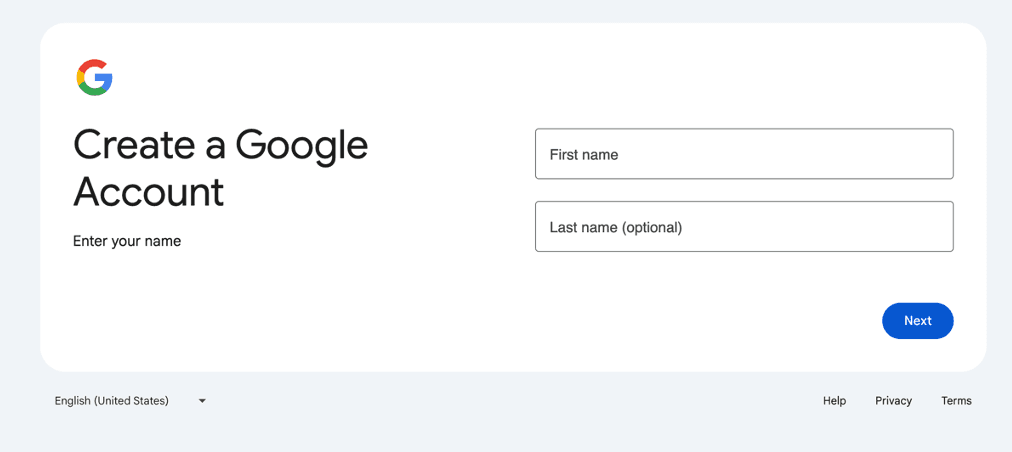Open the Privacy link in footer

click(893, 401)
